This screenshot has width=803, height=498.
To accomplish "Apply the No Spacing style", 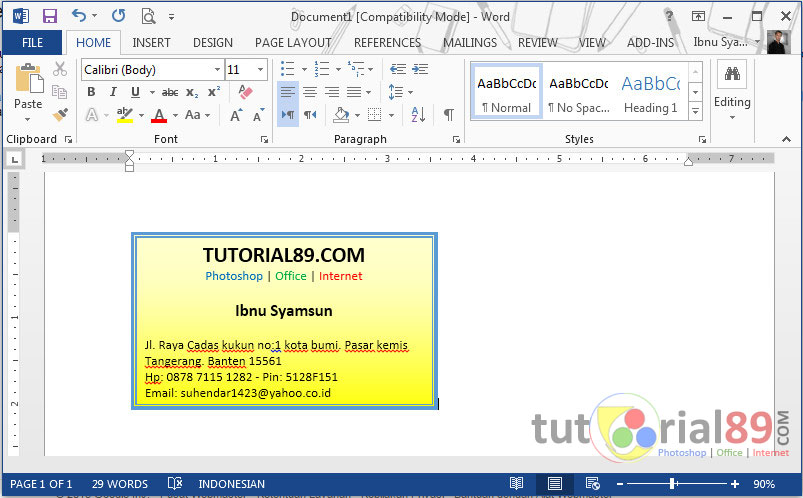I will coord(579,92).
